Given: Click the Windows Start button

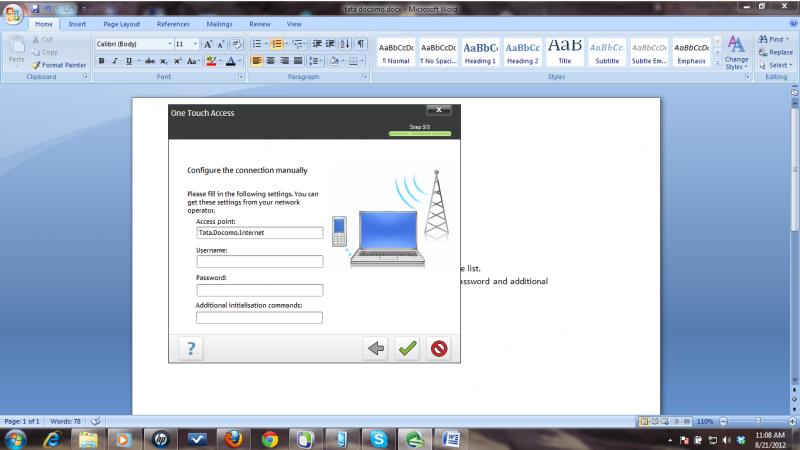Looking at the screenshot, I should point(15,439).
